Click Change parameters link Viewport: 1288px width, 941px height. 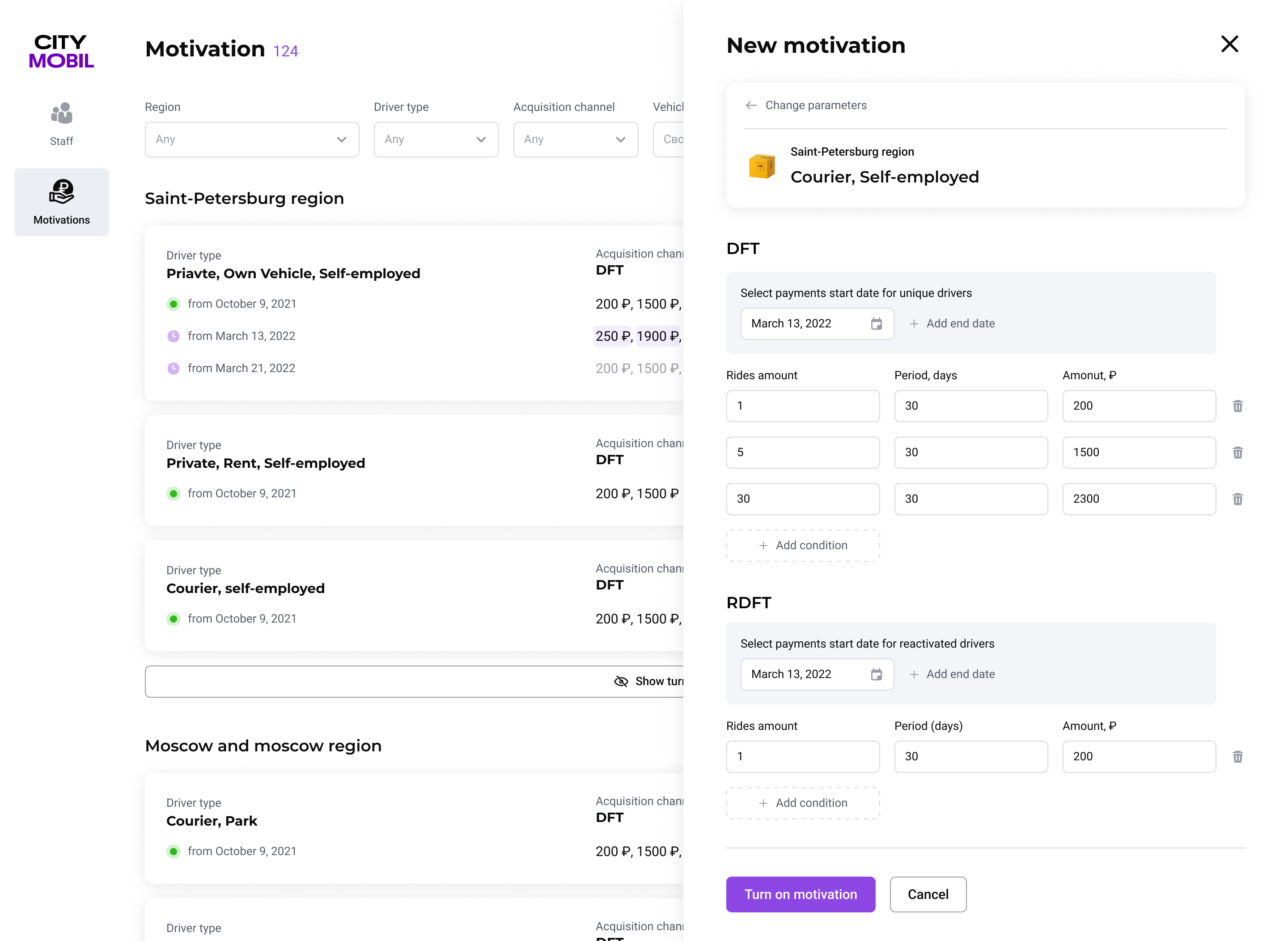coord(816,106)
